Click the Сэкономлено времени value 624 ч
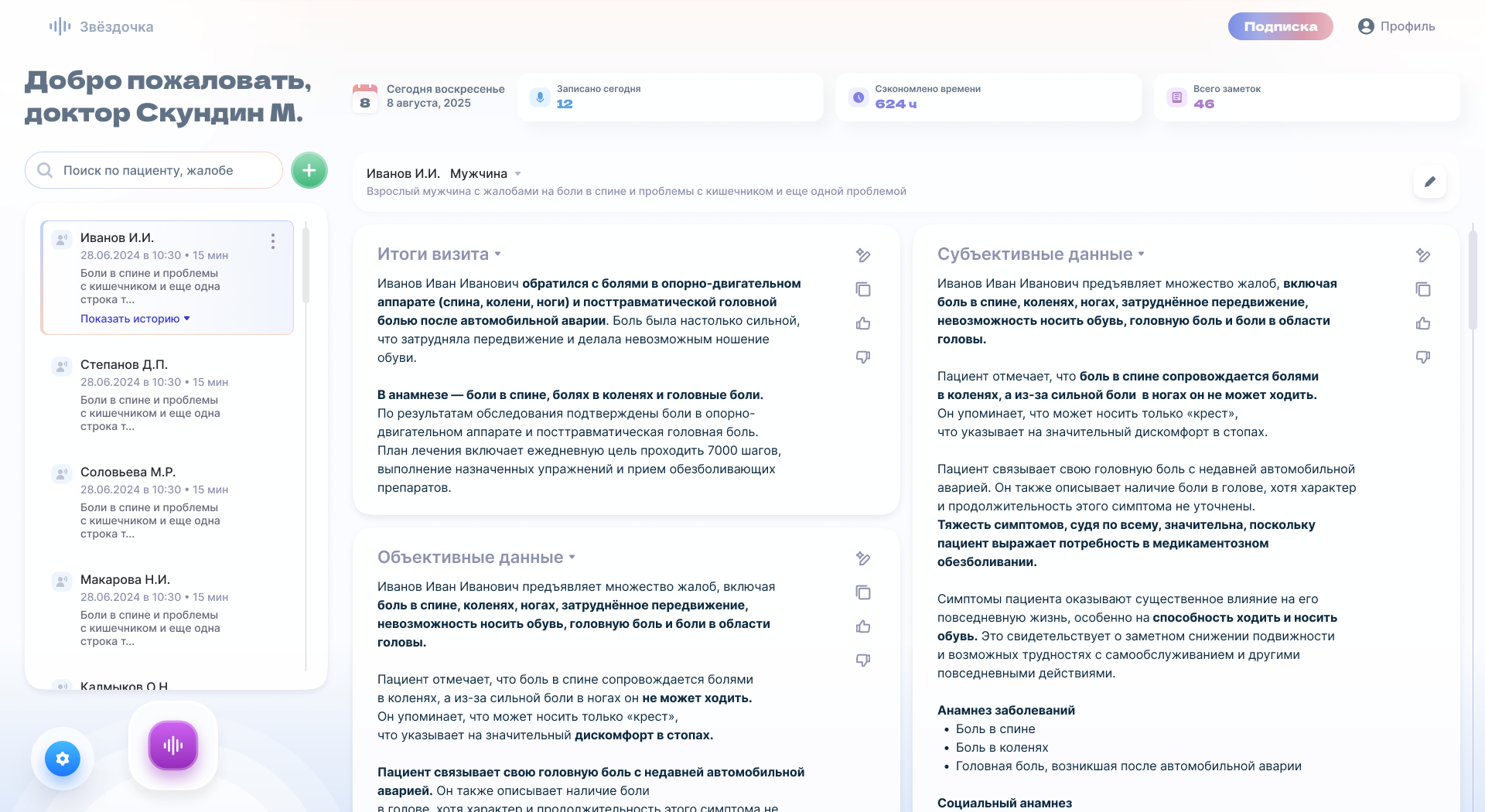This screenshot has width=1485, height=812. point(896,104)
